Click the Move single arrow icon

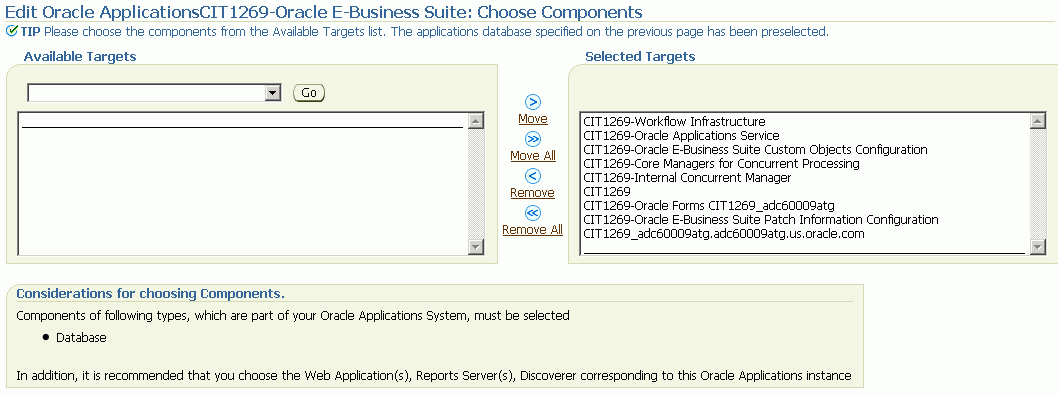point(532,102)
